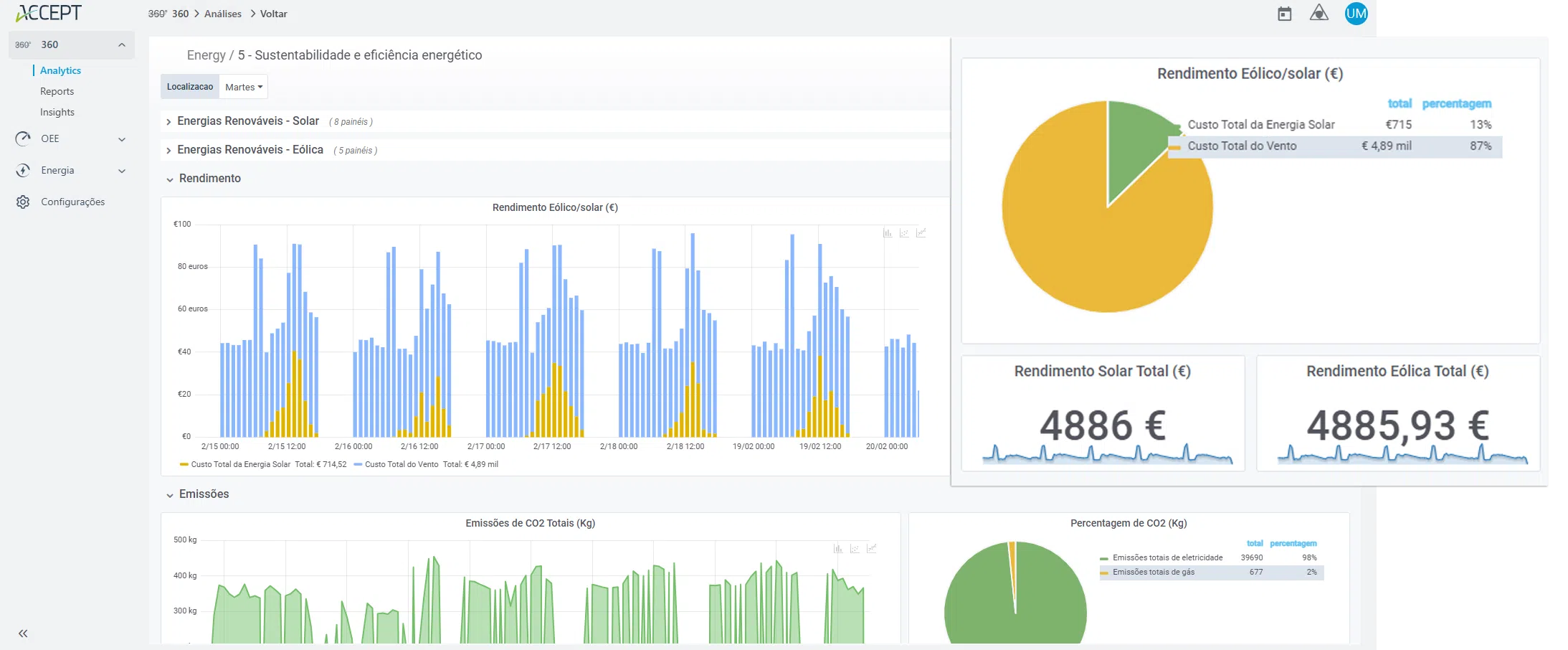Click the dashboard title Energy / 5 - Sustentabilidade
This screenshot has height=650, width=1568.
coord(334,55)
